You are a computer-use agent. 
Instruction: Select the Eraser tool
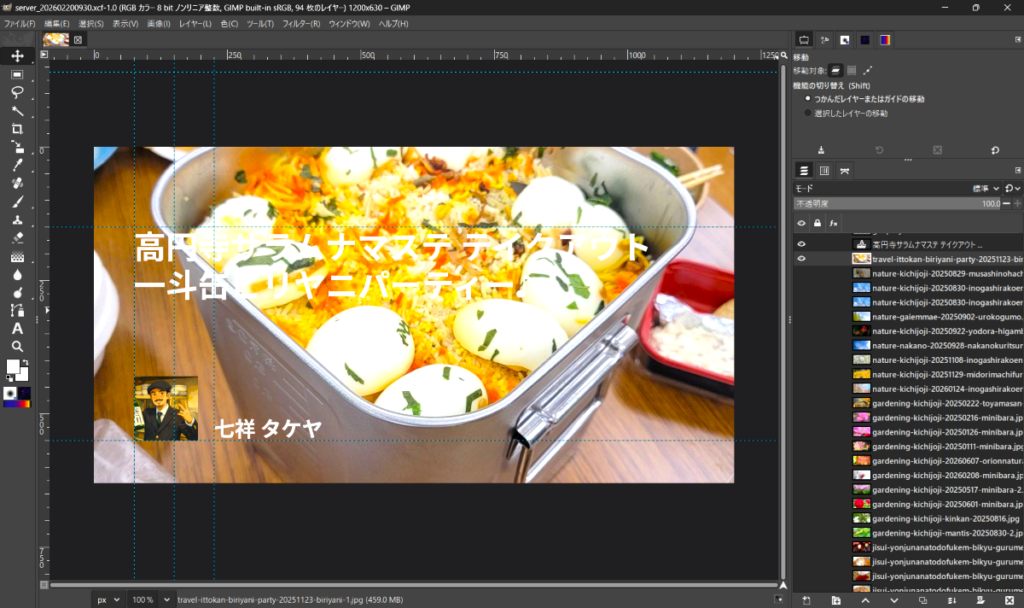(x=17, y=238)
